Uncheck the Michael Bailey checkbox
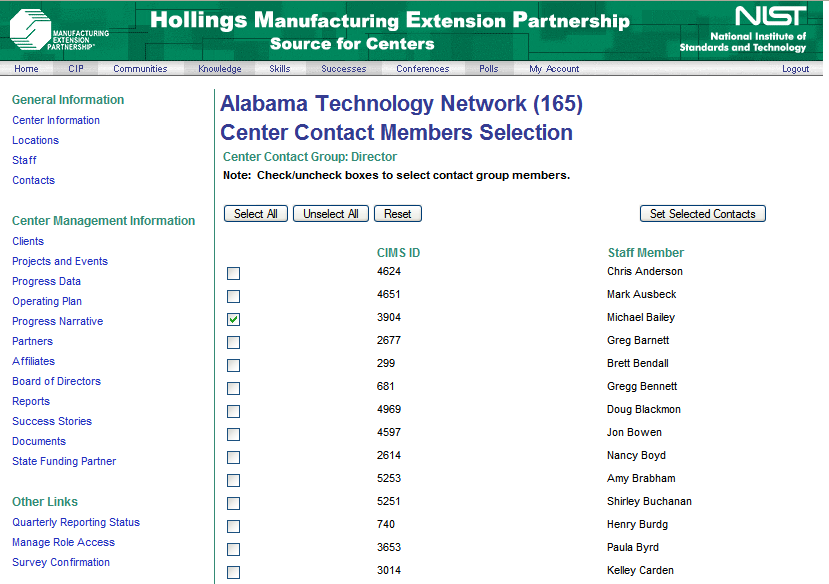Viewport: 829px width, 584px height. [233, 320]
